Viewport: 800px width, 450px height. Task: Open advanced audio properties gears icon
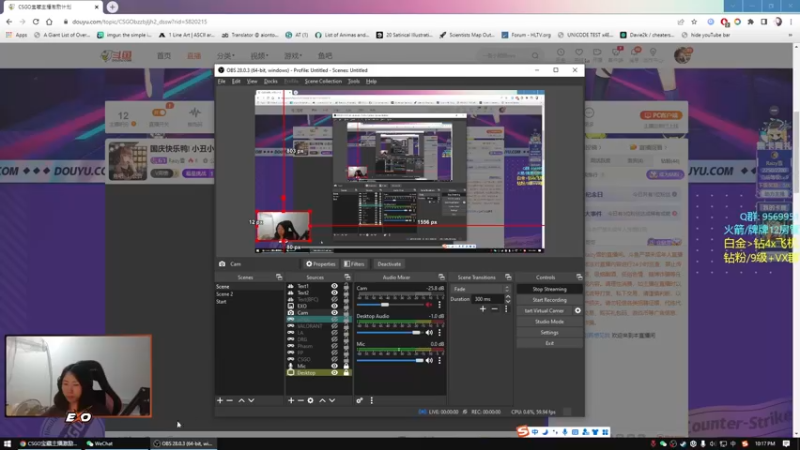coord(360,401)
